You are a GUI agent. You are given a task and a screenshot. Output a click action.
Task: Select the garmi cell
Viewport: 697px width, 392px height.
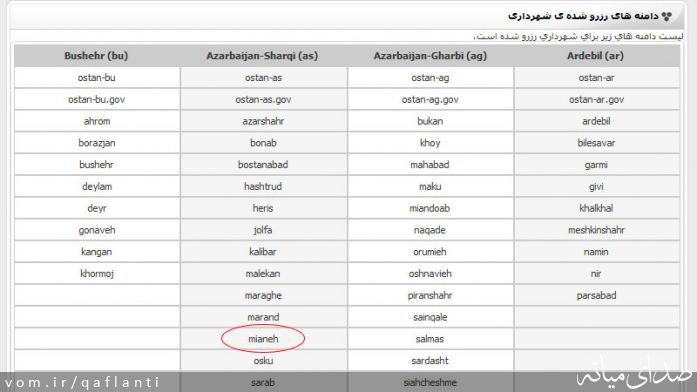click(x=597, y=165)
